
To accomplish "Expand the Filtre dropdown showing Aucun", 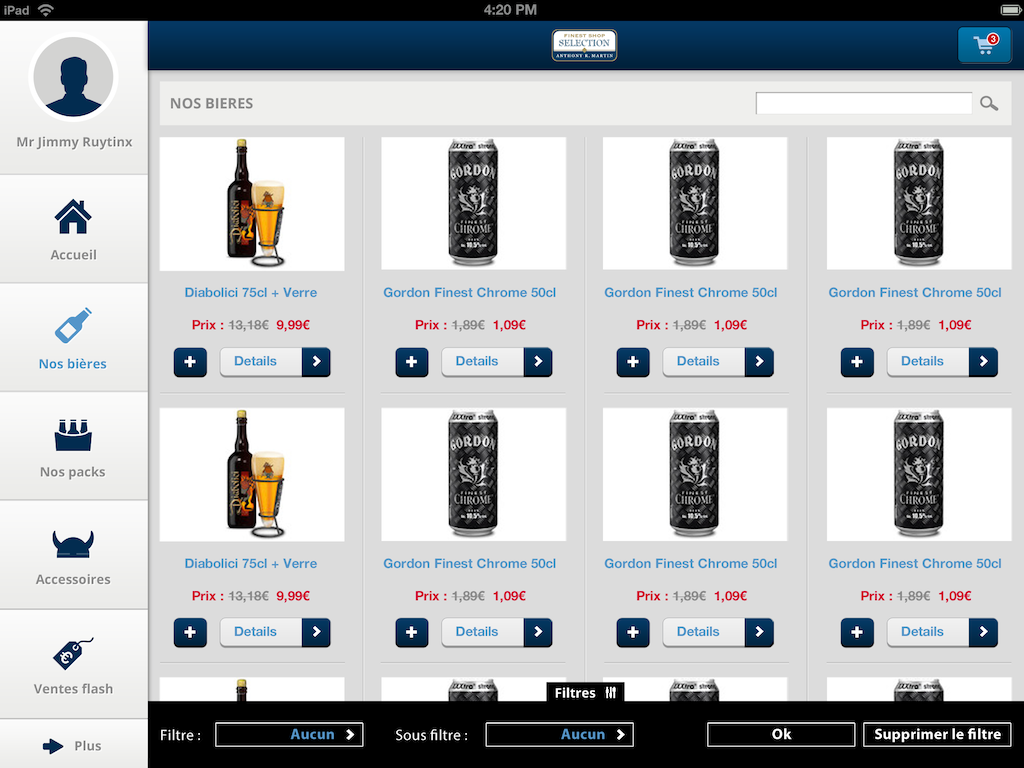I will 289,735.
